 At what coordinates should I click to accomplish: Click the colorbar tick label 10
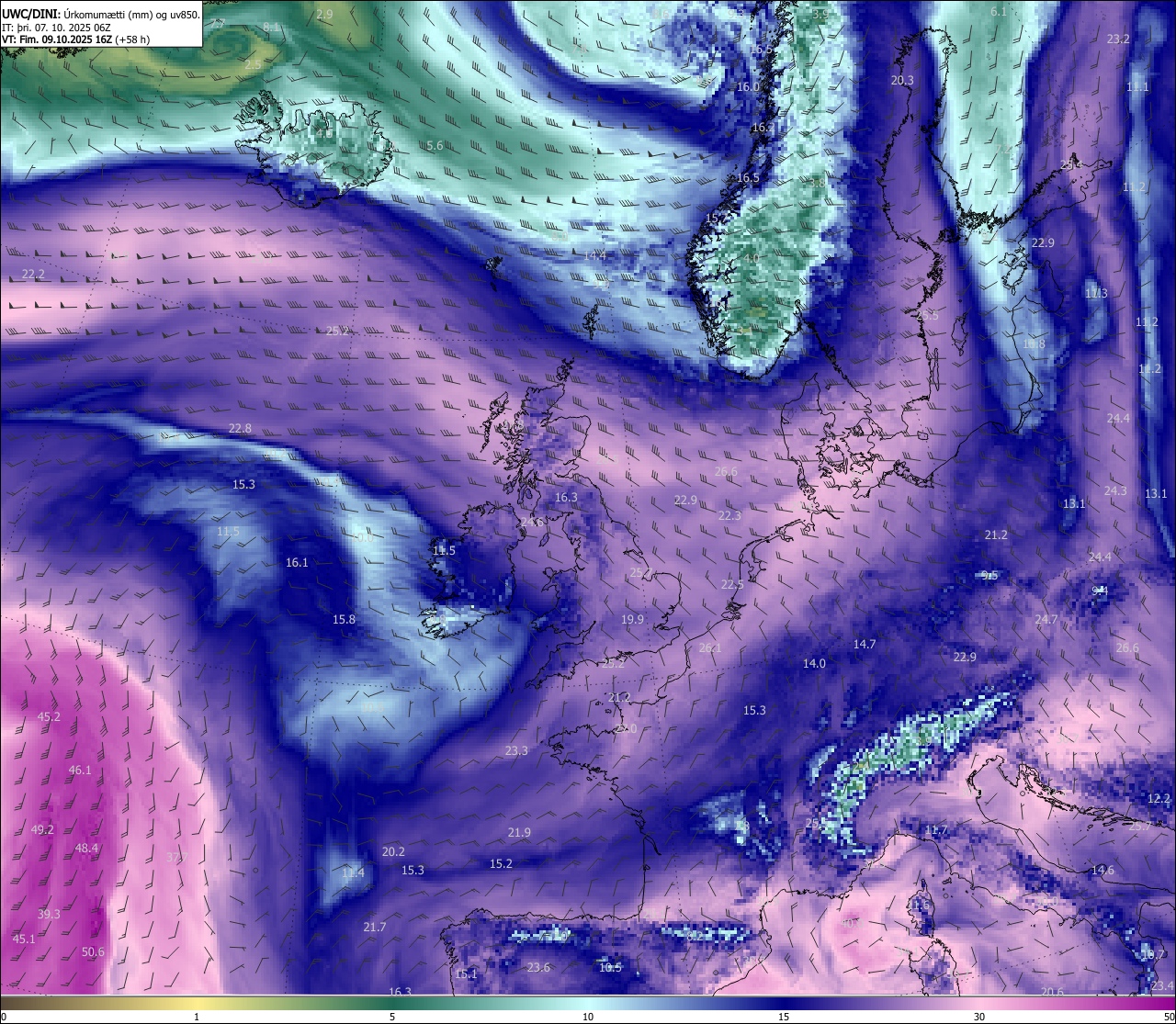click(x=588, y=1017)
